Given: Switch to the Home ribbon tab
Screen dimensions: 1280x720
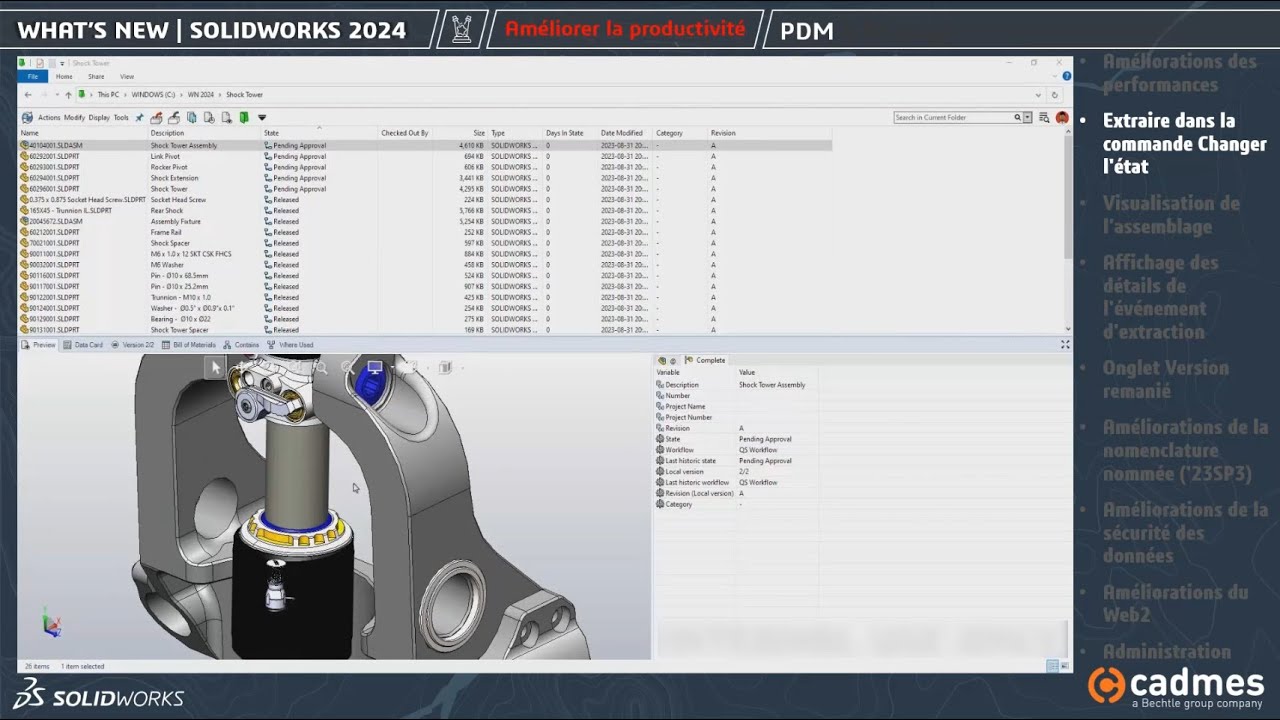Looking at the screenshot, I should (64, 76).
